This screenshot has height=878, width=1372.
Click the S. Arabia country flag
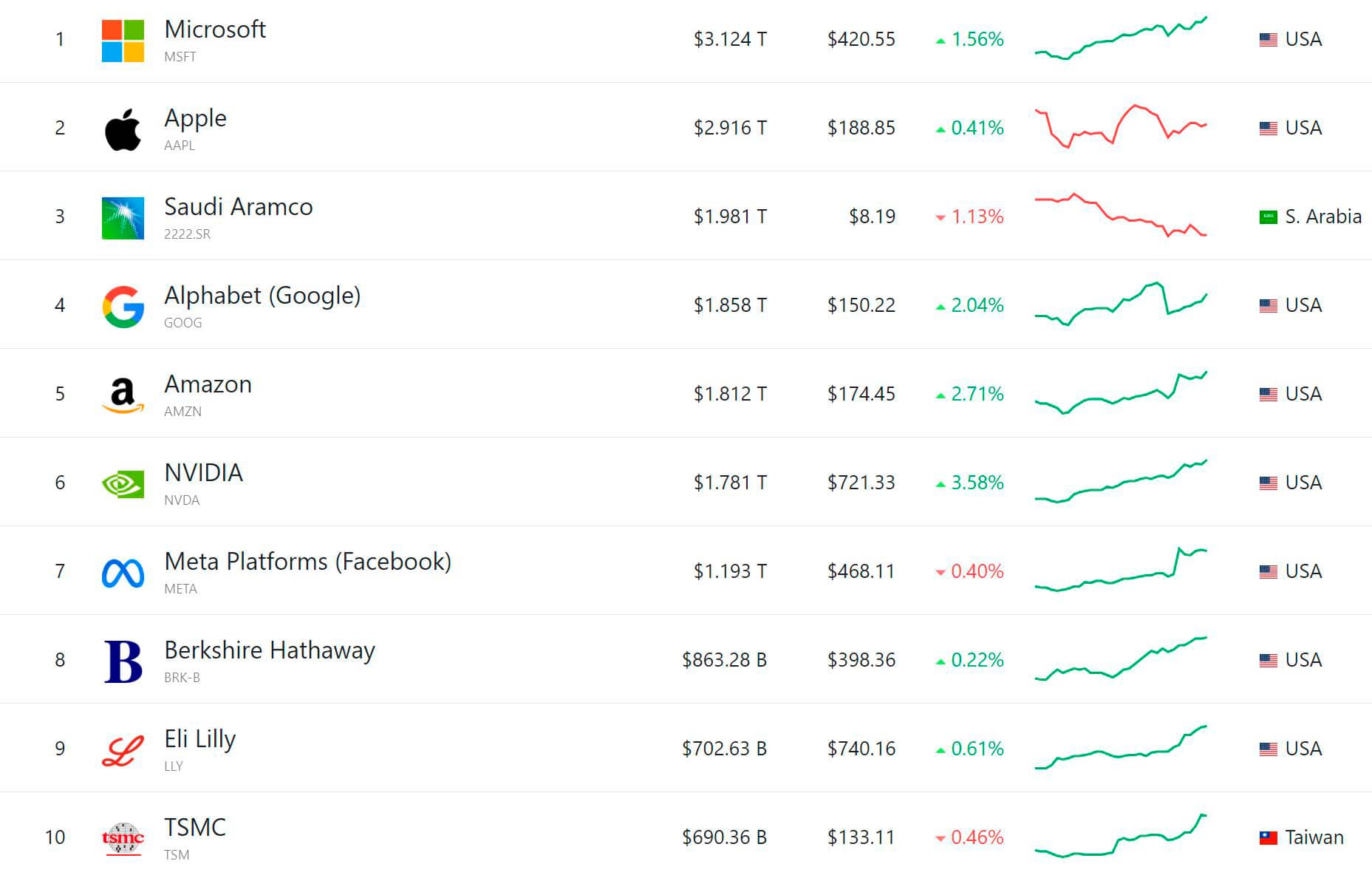pyautogui.click(x=1268, y=217)
